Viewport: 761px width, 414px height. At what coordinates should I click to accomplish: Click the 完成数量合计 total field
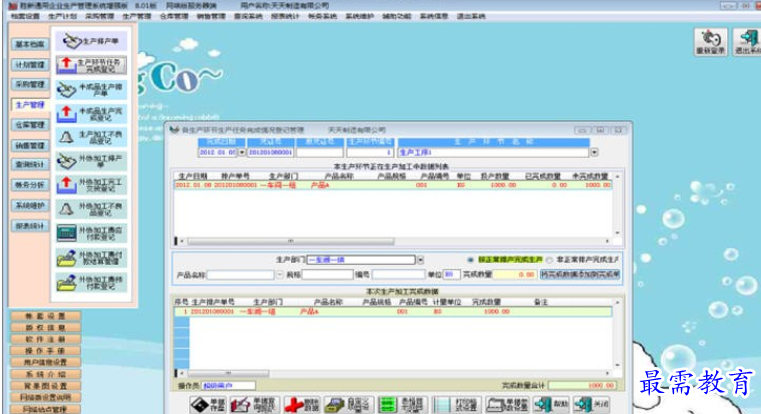click(583, 385)
